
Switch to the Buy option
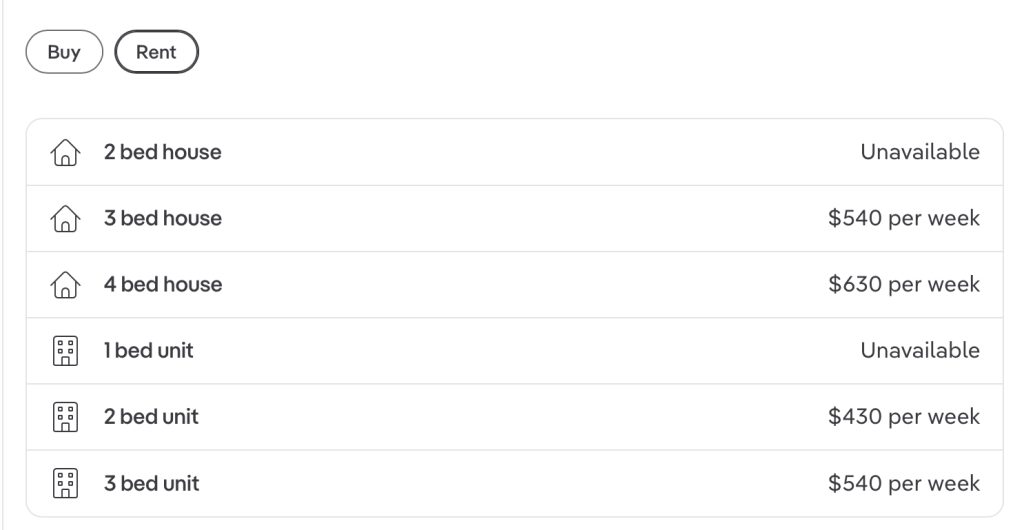[x=64, y=52]
